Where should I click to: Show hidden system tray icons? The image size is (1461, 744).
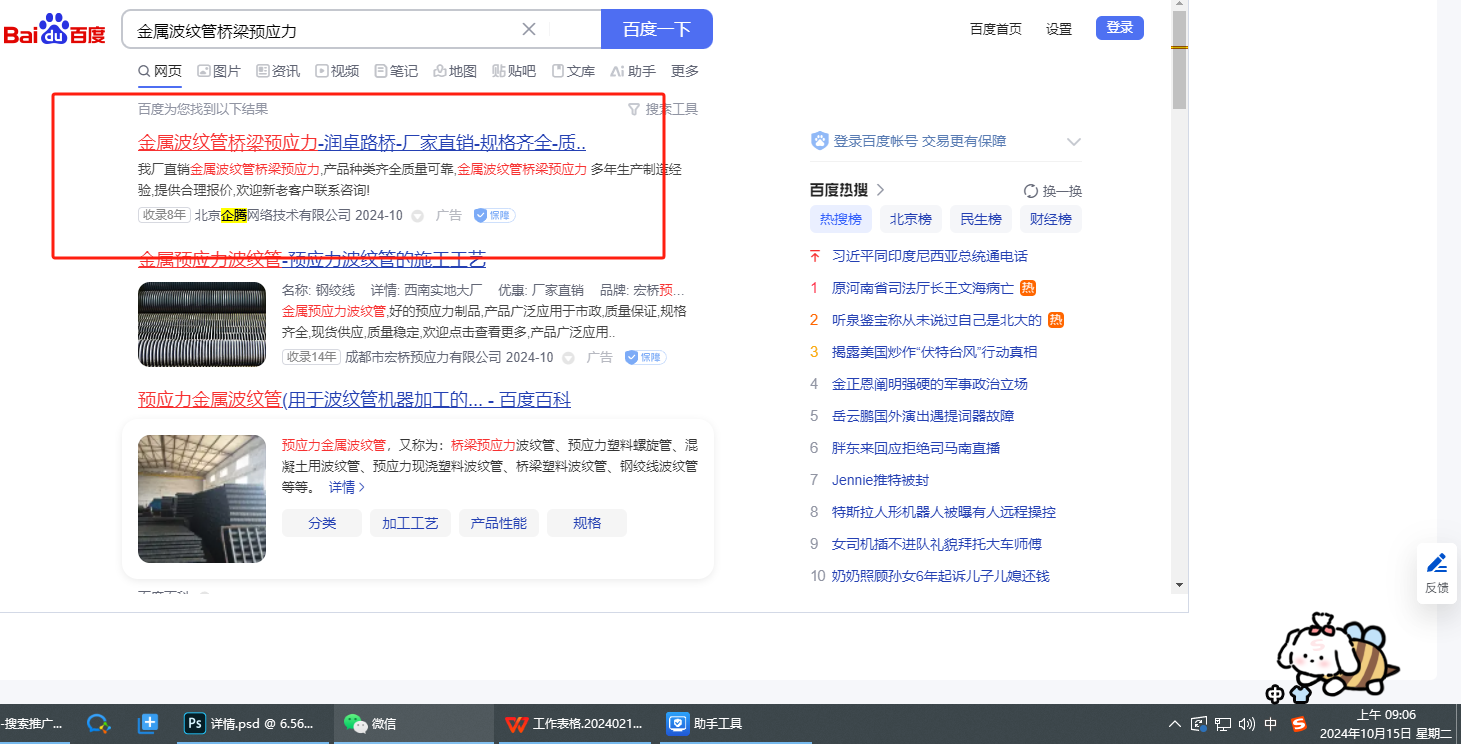[1175, 724]
